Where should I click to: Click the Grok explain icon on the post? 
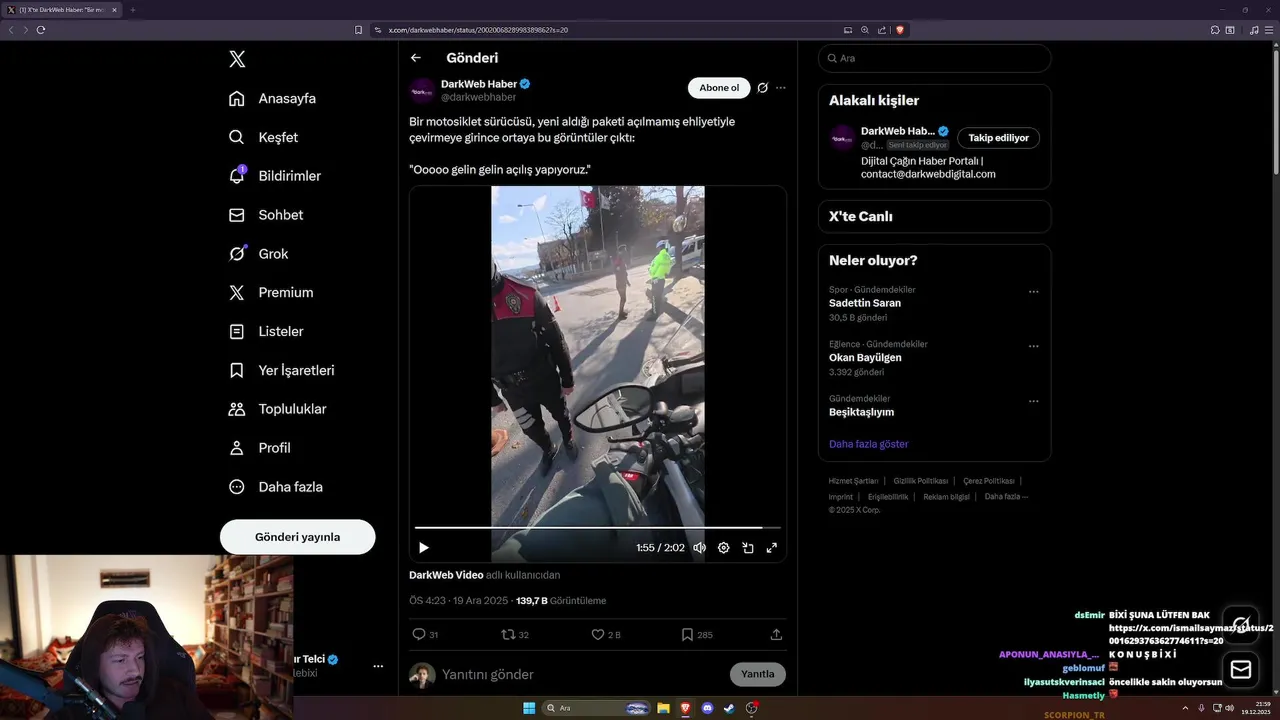click(763, 88)
